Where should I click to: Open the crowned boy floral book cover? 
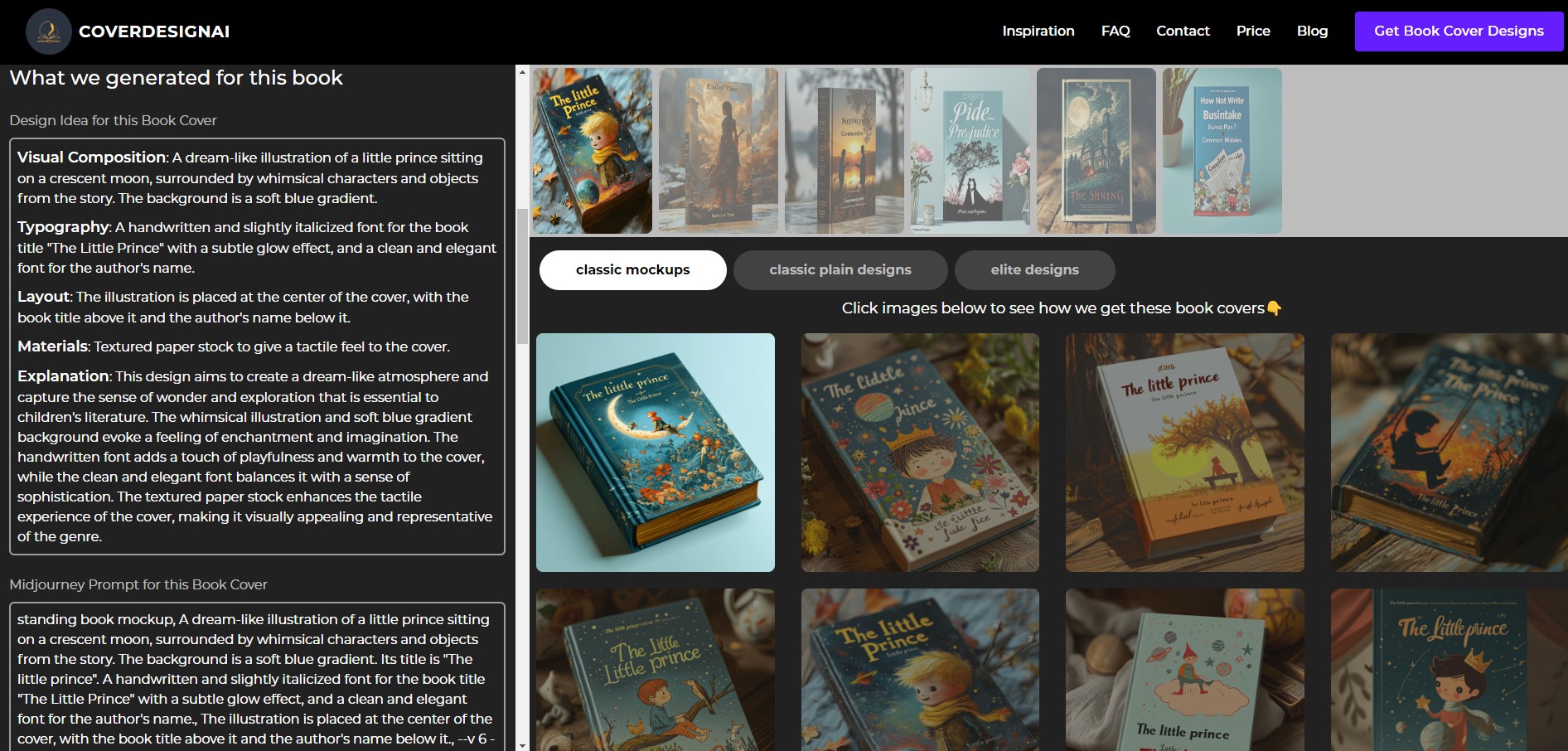[920, 453]
